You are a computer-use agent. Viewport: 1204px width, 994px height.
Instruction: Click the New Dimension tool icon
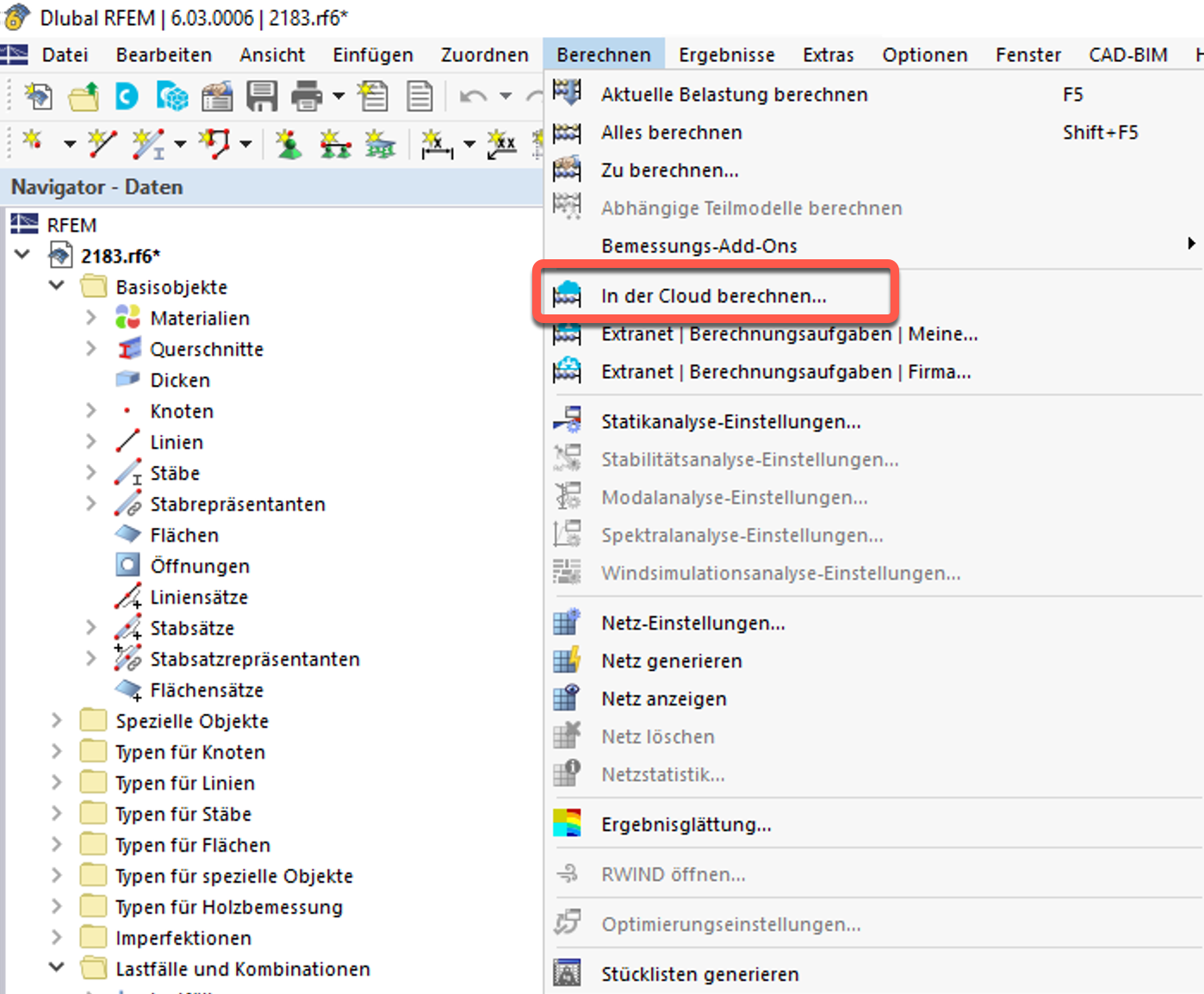(x=437, y=144)
